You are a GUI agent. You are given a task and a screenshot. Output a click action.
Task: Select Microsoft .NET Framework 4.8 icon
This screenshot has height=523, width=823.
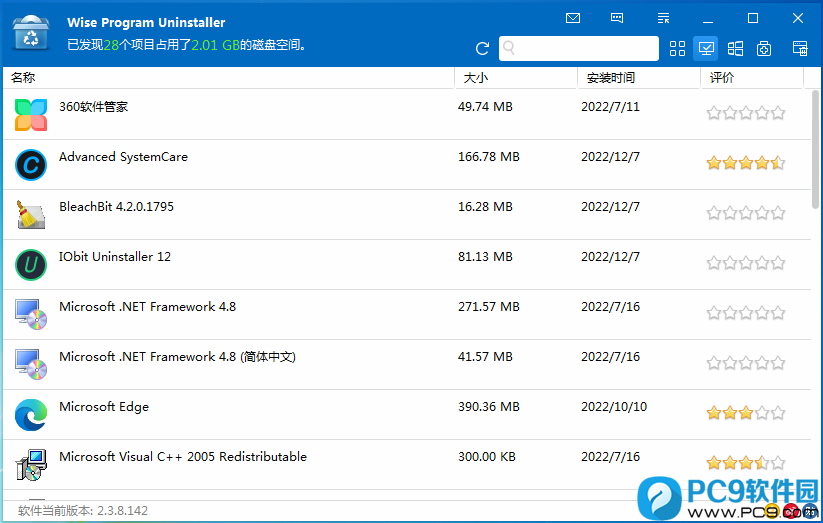click(x=31, y=315)
